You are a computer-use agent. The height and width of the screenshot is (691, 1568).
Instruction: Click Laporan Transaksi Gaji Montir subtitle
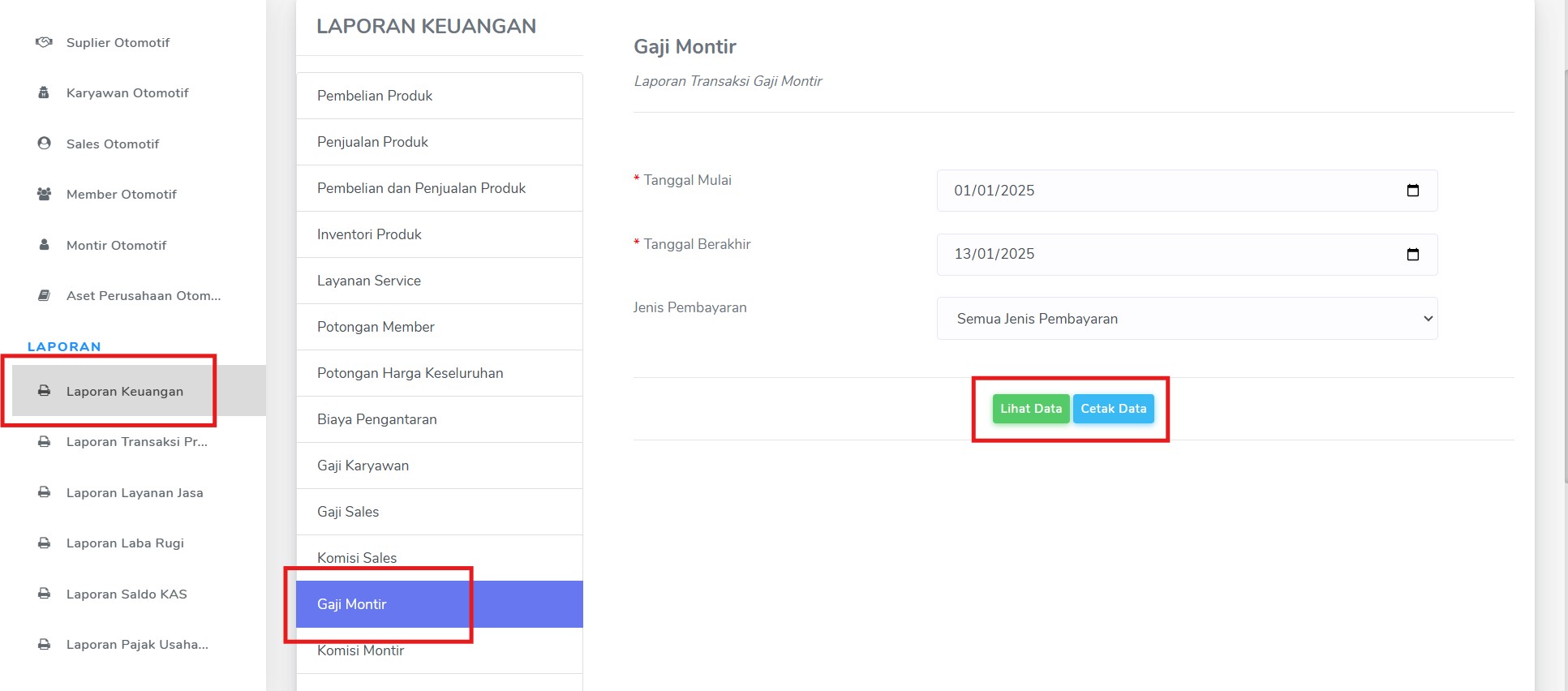[728, 81]
